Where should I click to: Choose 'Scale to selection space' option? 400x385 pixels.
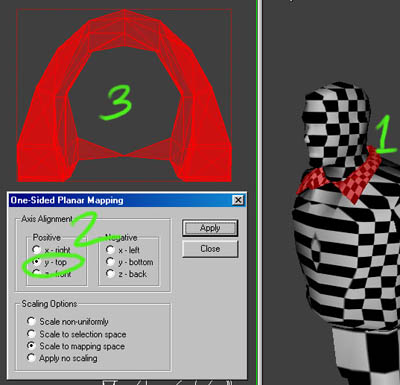pos(31,334)
